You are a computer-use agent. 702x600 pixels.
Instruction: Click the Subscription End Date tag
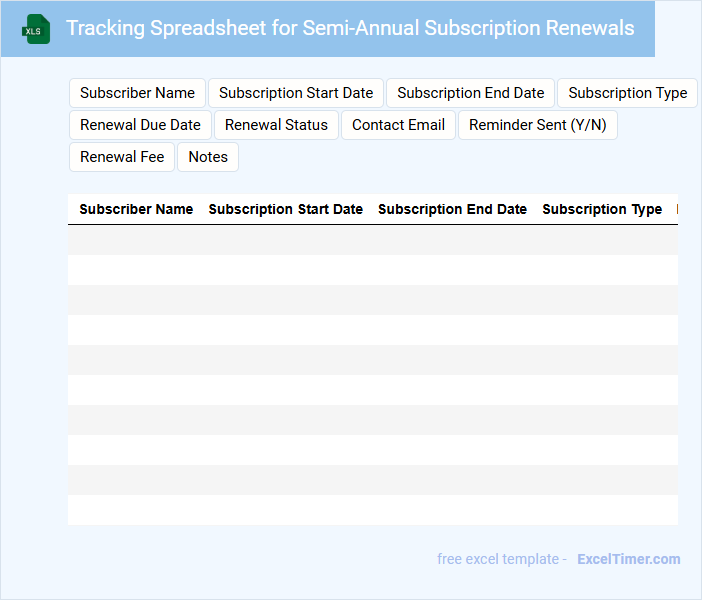tap(470, 93)
